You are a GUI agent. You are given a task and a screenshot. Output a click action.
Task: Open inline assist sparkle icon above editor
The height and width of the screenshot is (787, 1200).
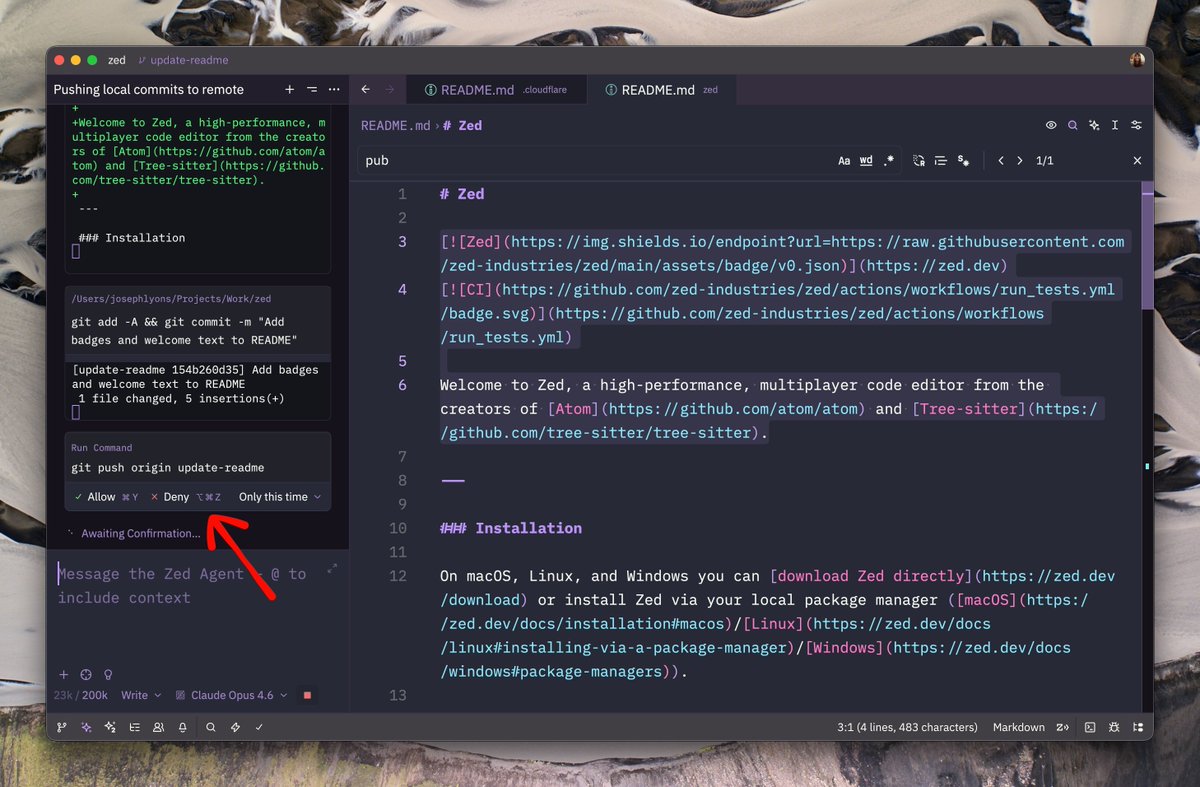[x=1094, y=125]
